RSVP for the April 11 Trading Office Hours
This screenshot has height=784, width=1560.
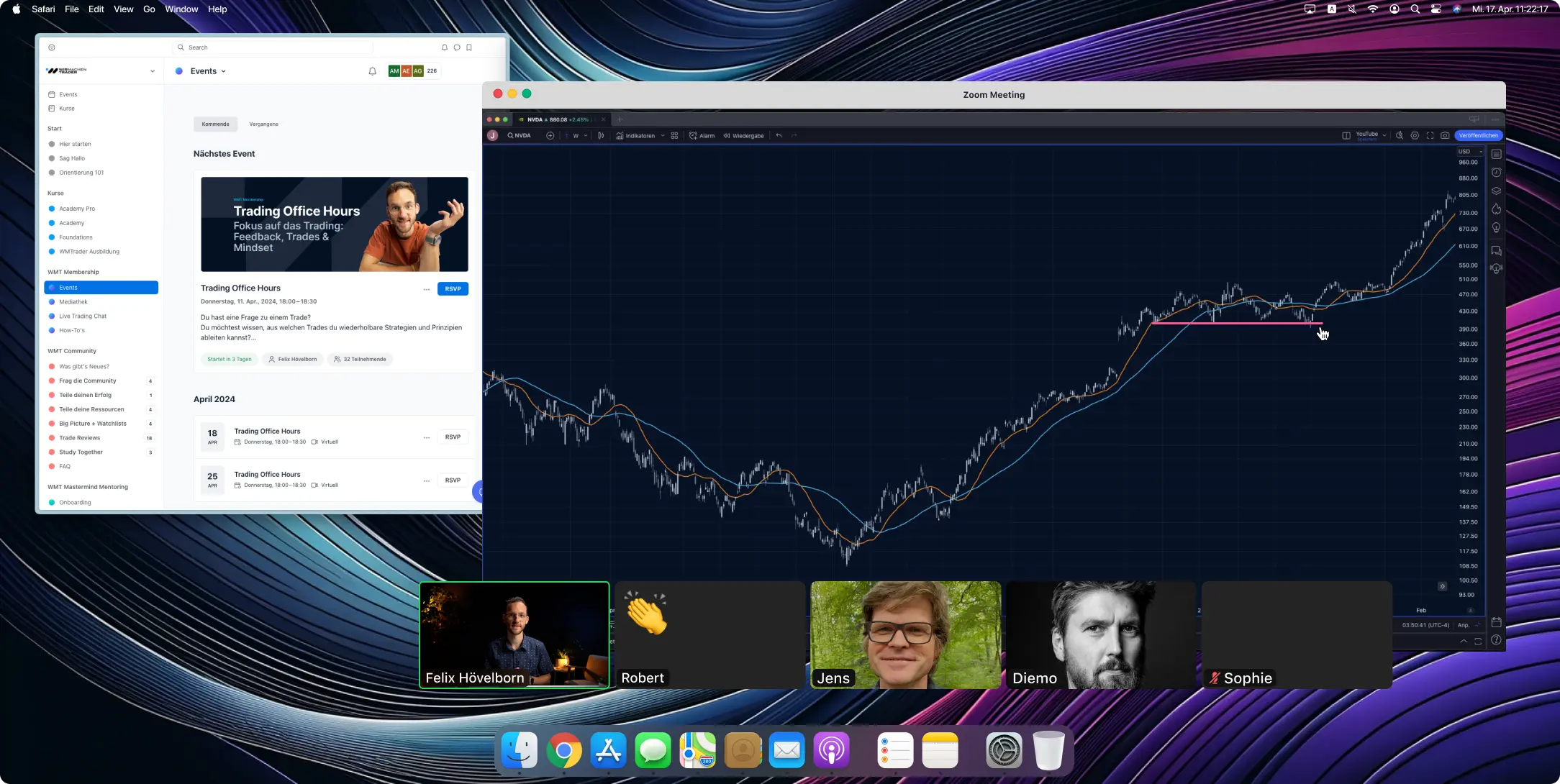point(453,289)
